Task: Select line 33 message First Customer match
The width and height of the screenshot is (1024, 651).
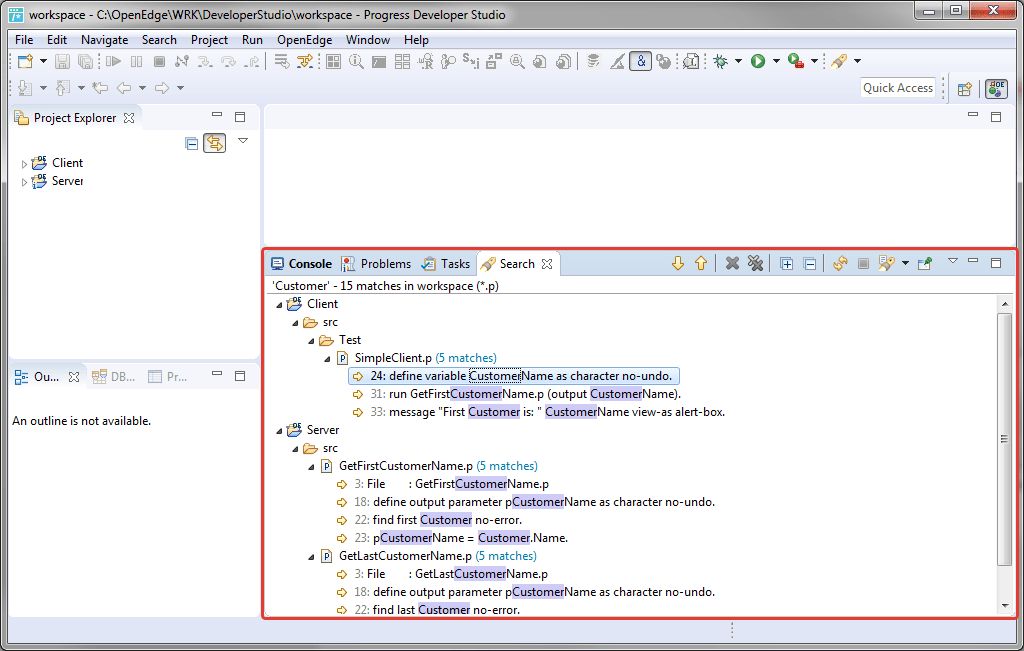Action: [539, 413]
